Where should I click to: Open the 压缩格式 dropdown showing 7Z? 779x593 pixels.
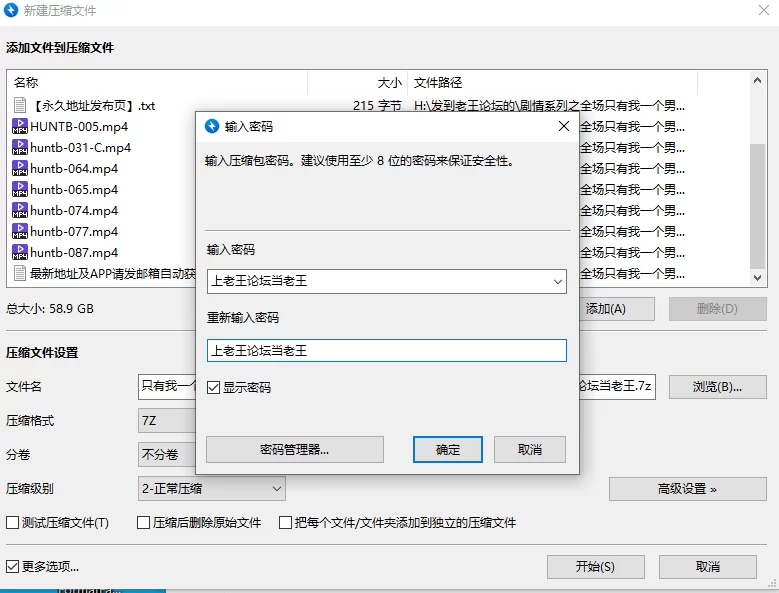[x=167, y=421]
